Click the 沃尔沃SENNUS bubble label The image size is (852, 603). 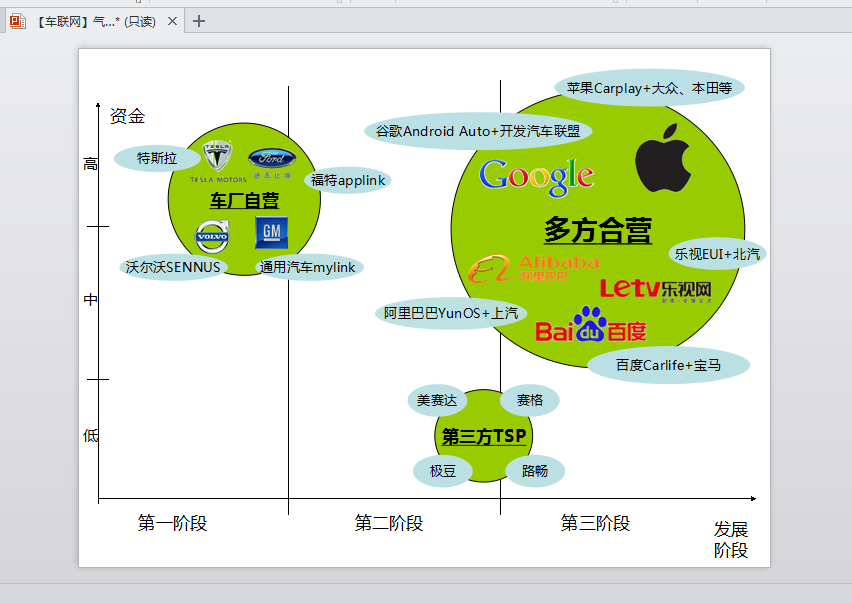[173, 267]
